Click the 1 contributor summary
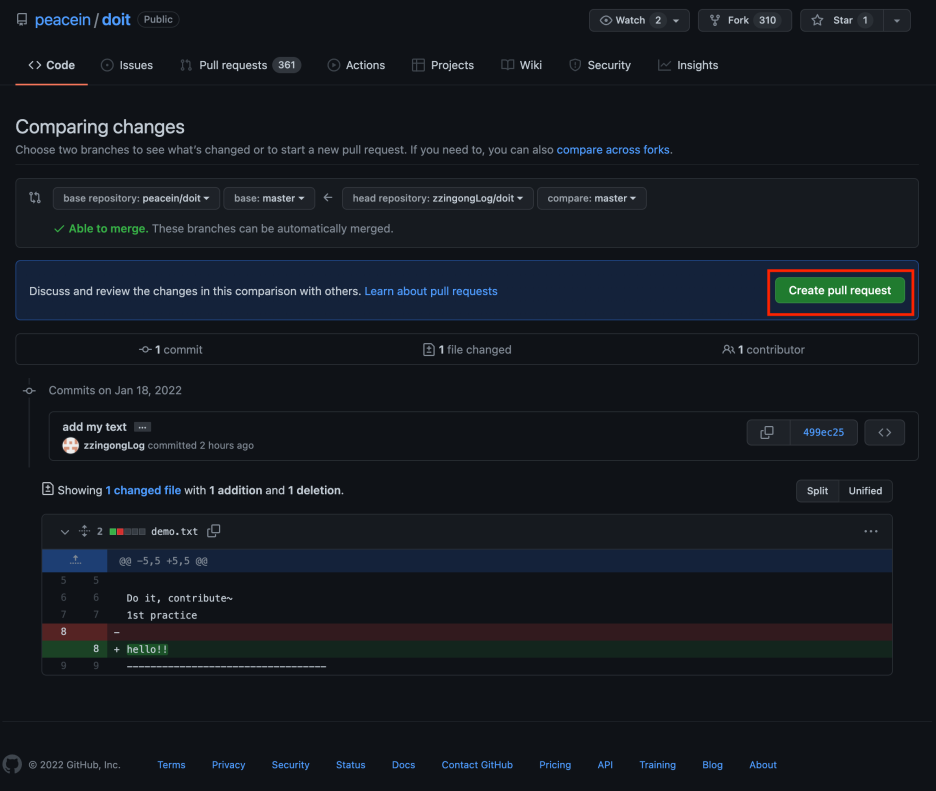This screenshot has width=936, height=791. pyautogui.click(x=763, y=350)
